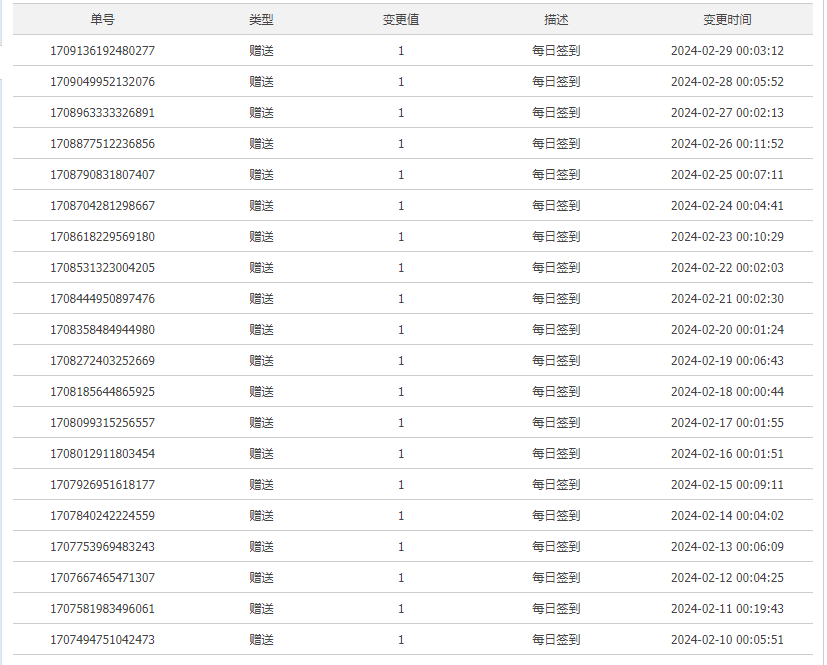Click order number 1708704281298667
The image size is (827, 665).
(x=102, y=206)
